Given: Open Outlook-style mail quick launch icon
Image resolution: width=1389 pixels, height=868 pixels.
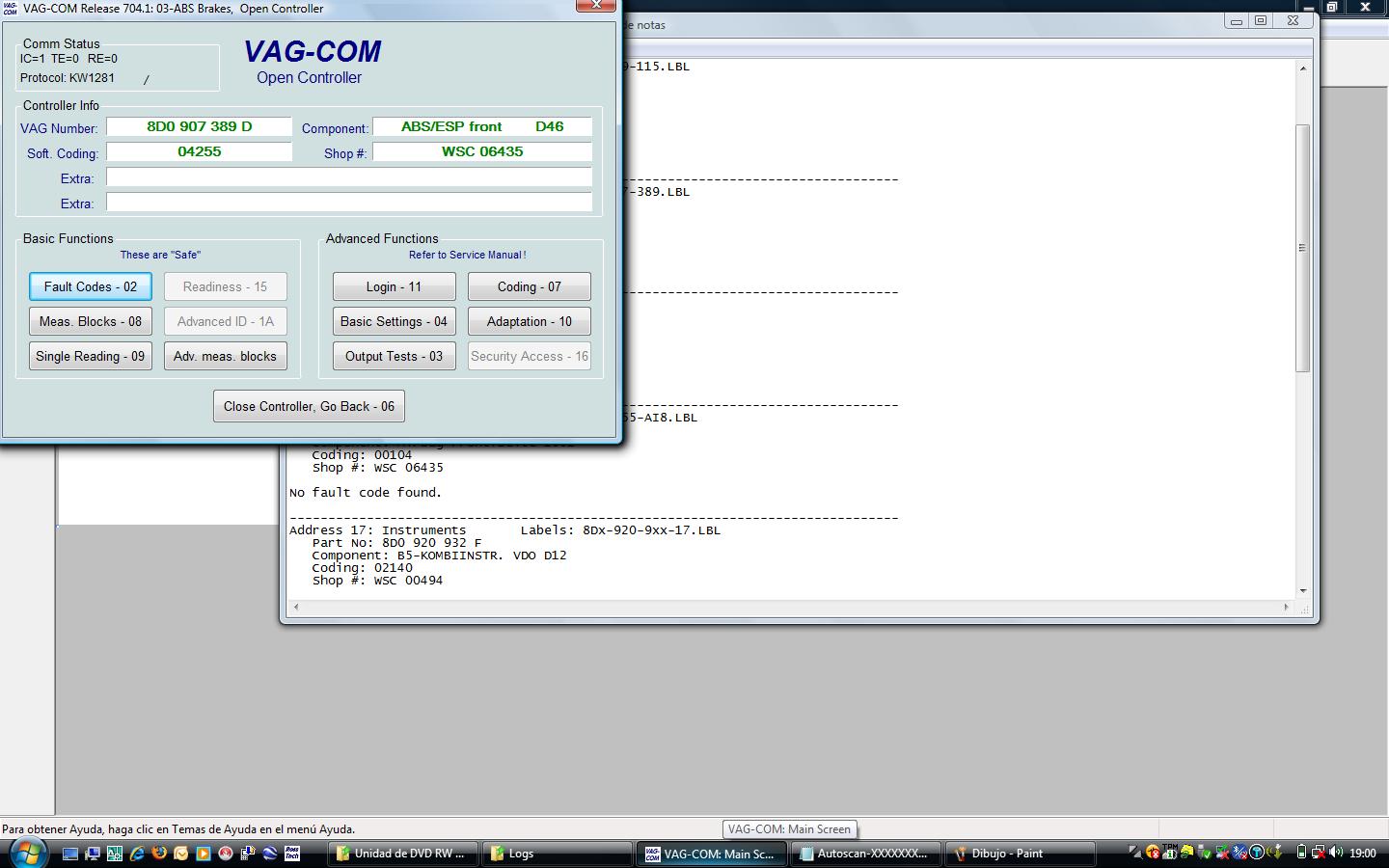Looking at the screenshot, I should coord(180,854).
